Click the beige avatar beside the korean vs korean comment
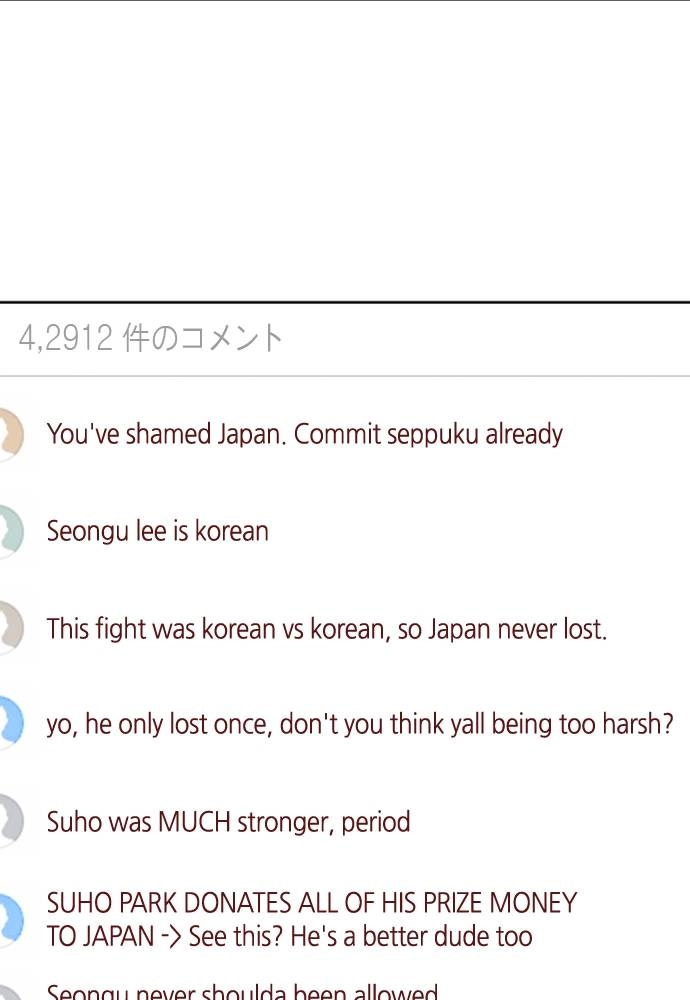The width and height of the screenshot is (690, 1000). point(11,628)
